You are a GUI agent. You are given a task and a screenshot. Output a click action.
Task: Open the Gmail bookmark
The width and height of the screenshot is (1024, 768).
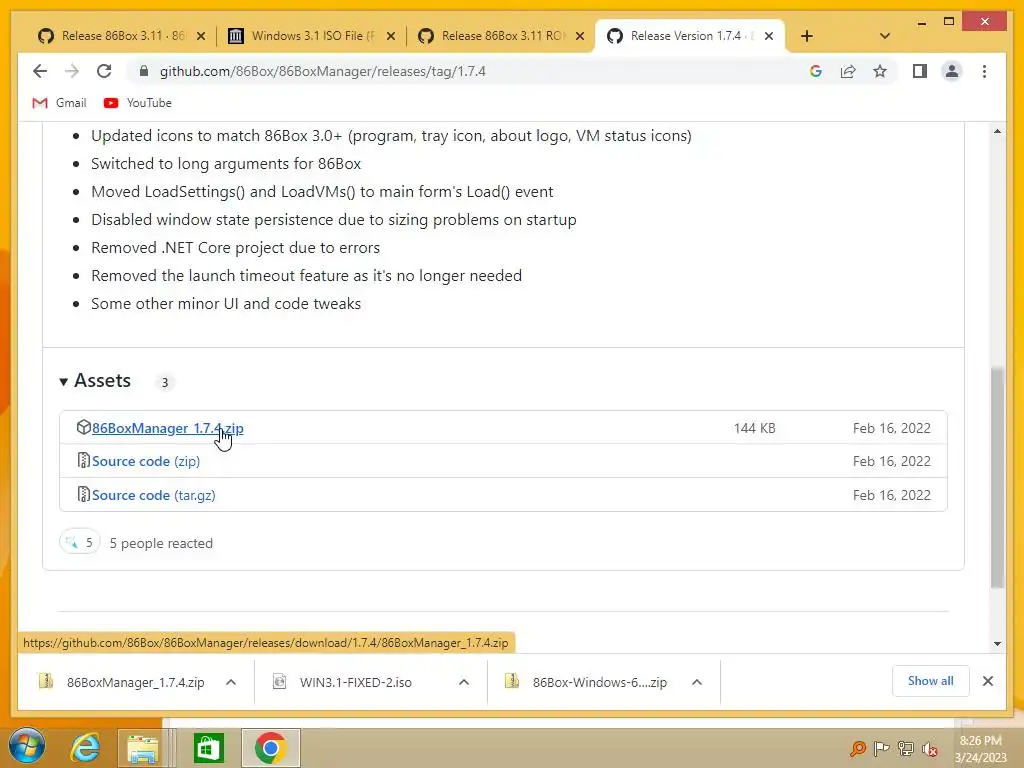tap(59, 103)
